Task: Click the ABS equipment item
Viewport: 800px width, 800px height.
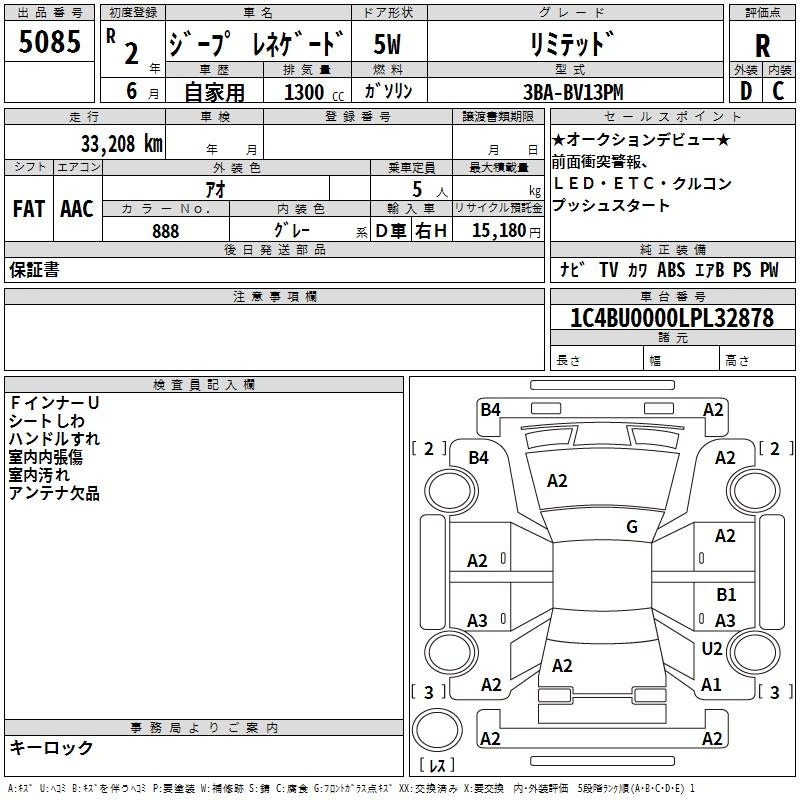Action: (671, 269)
